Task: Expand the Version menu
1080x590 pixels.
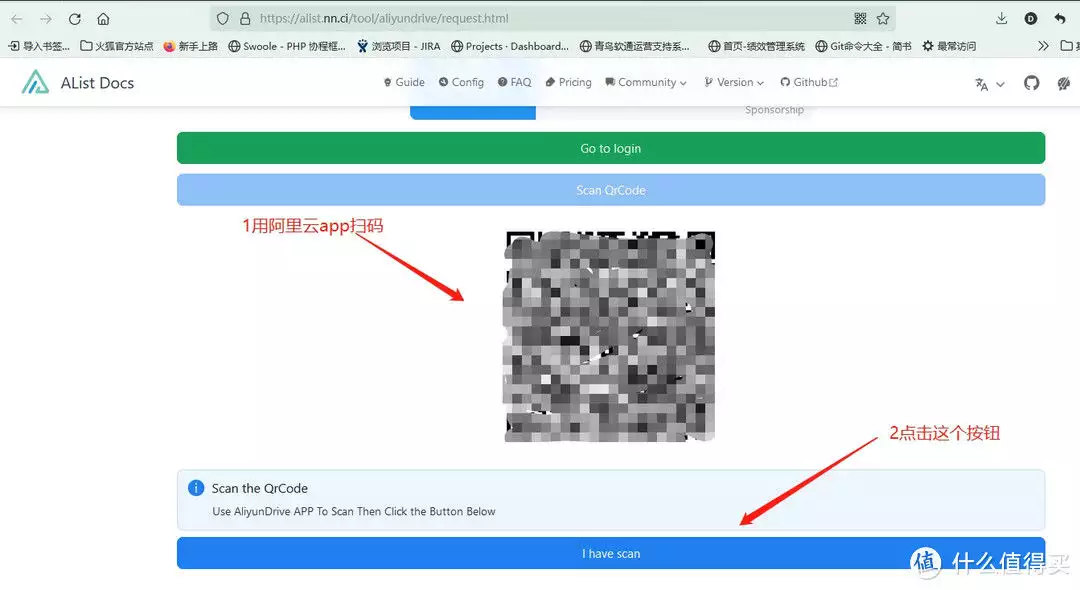Action: (x=734, y=82)
